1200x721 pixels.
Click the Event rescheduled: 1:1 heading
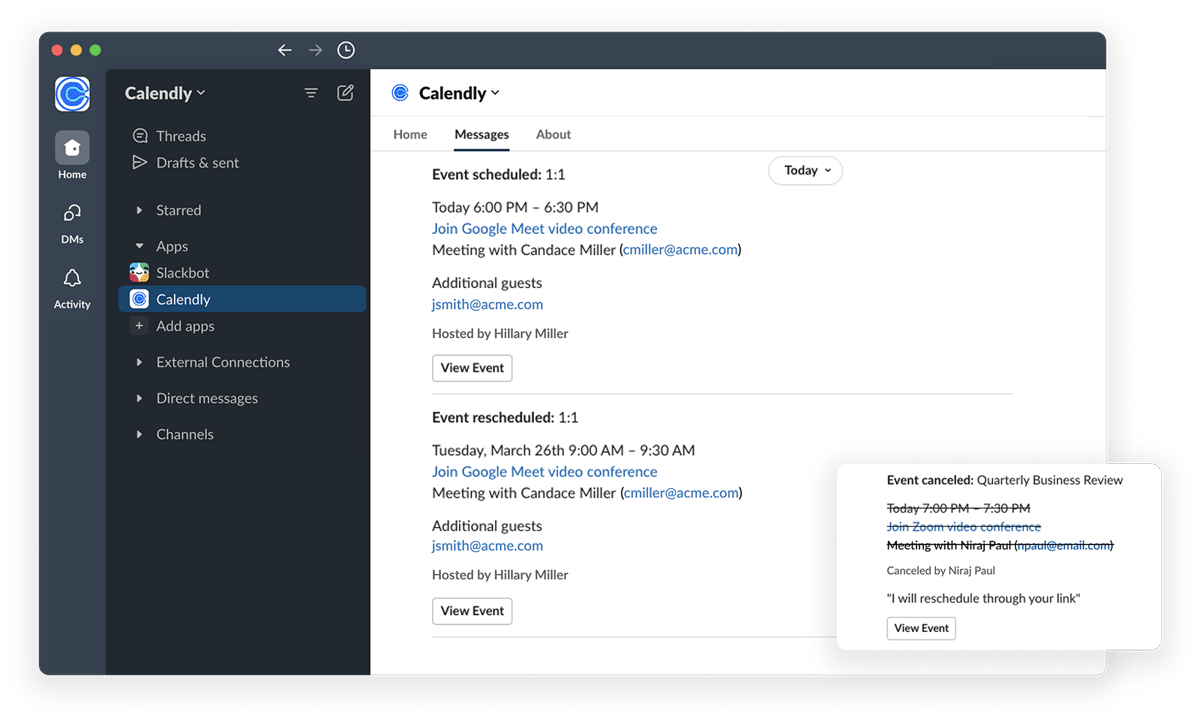click(x=505, y=417)
